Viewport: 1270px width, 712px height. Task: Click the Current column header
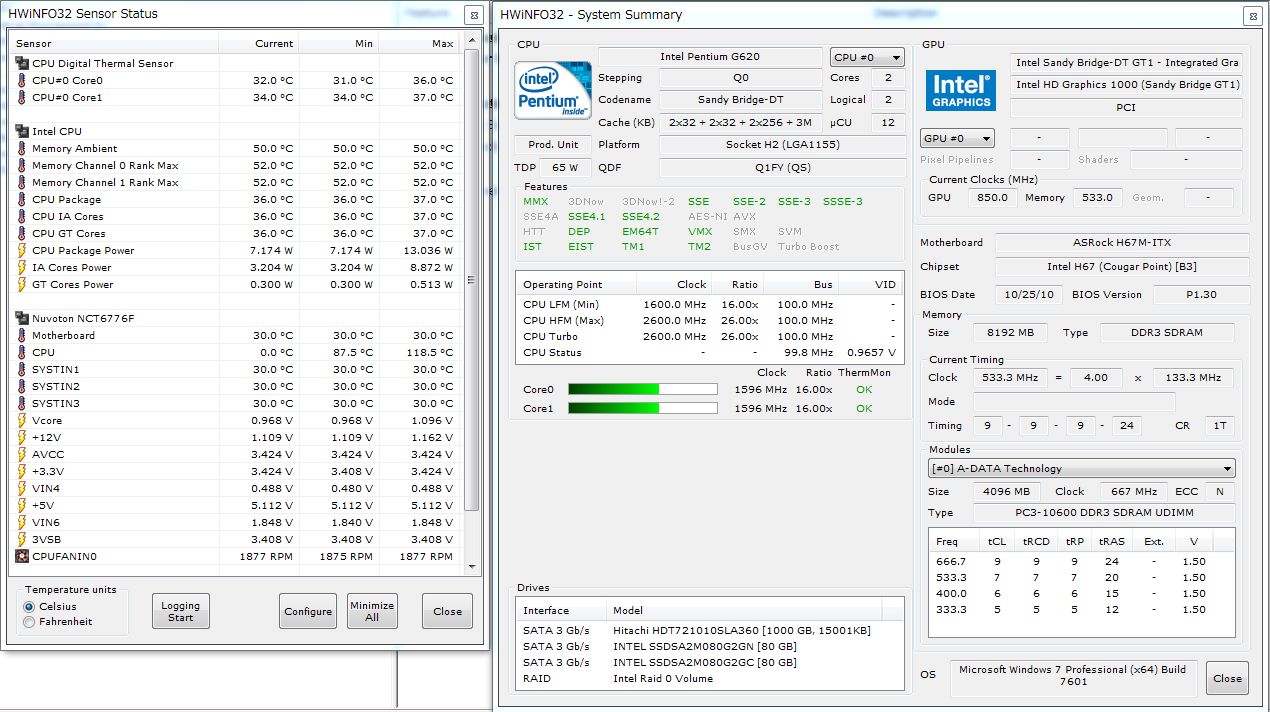coord(258,43)
